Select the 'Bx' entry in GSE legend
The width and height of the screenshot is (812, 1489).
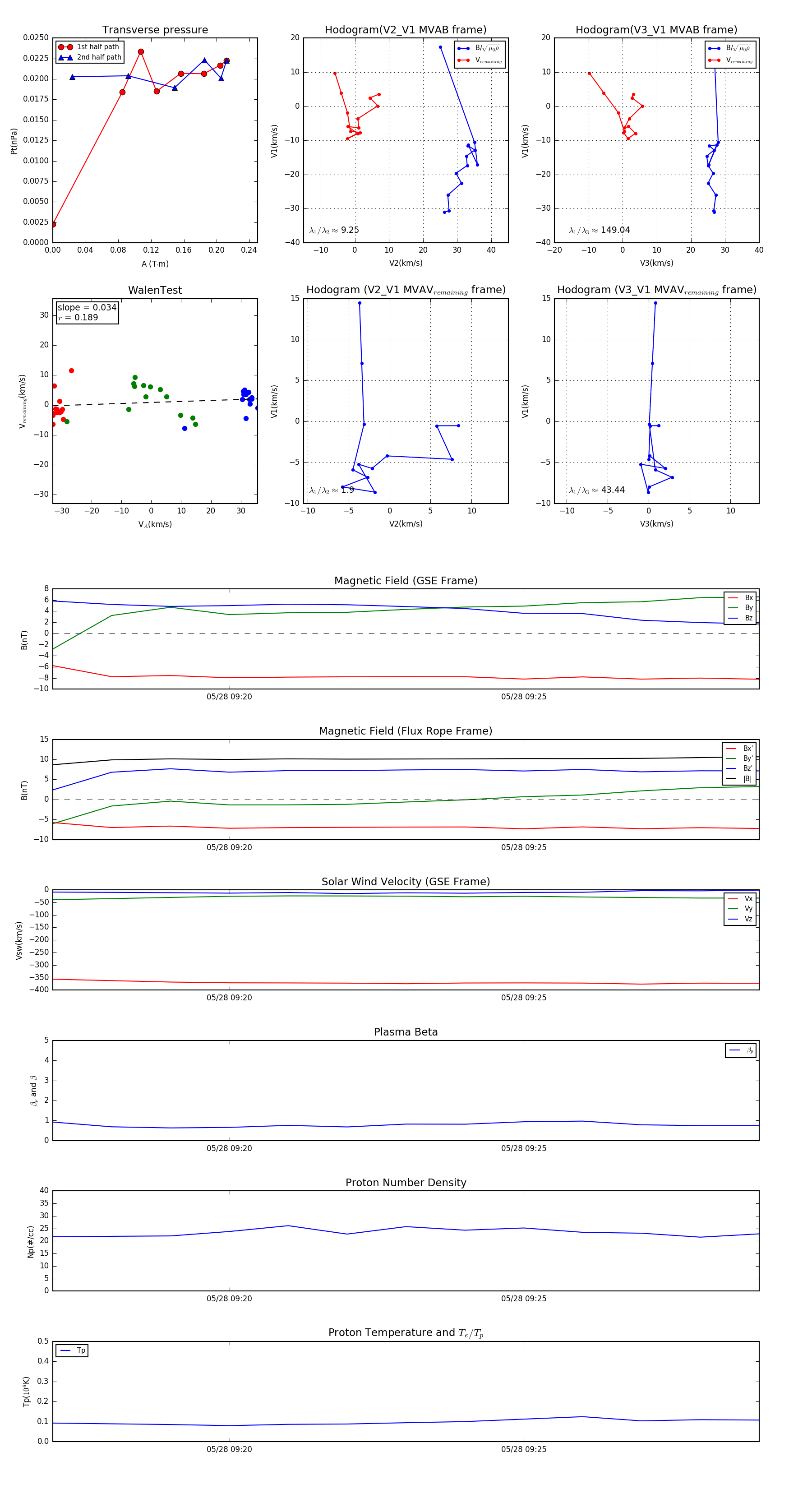point(740,598)
